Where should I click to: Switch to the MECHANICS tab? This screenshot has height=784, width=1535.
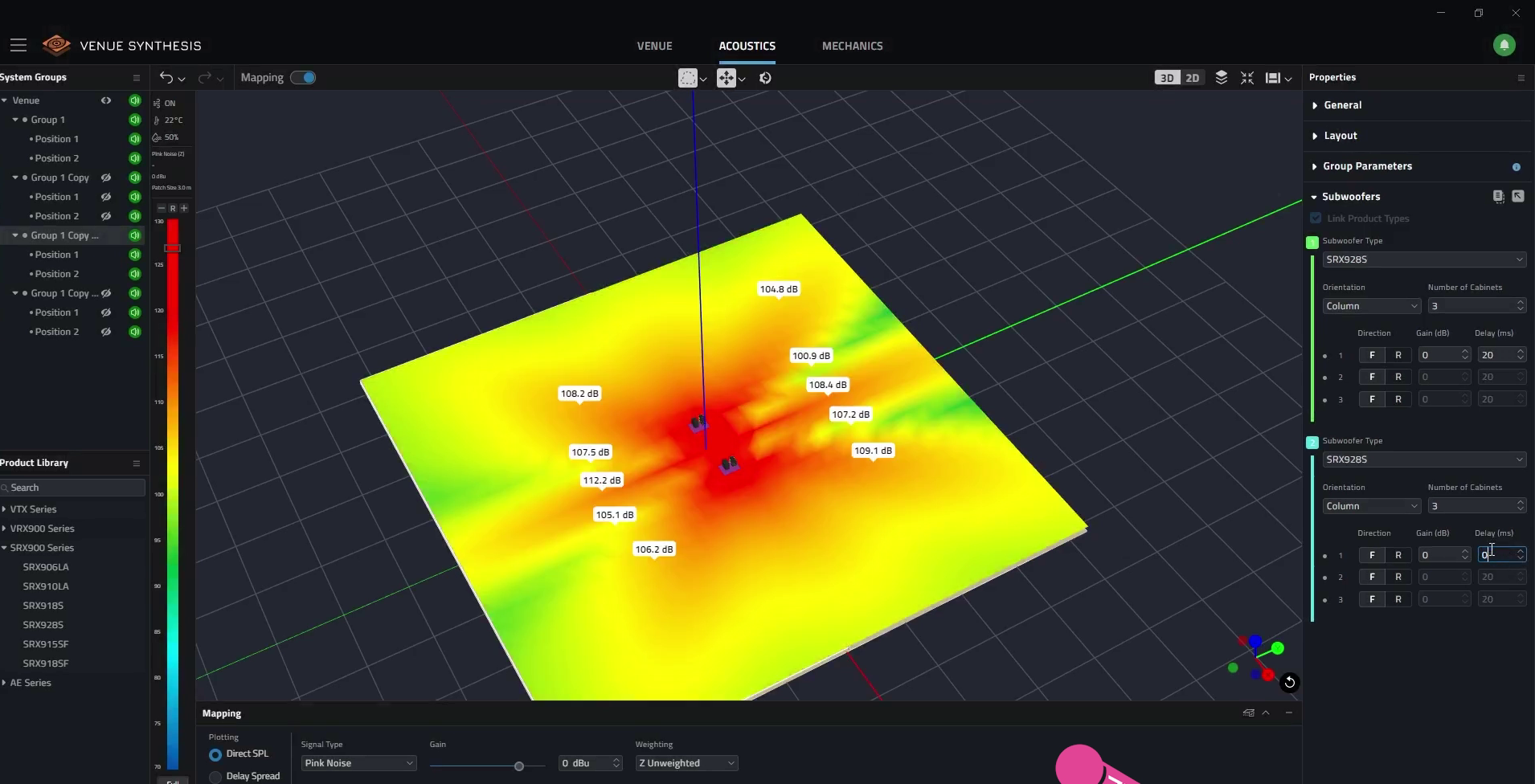[852, 46]
